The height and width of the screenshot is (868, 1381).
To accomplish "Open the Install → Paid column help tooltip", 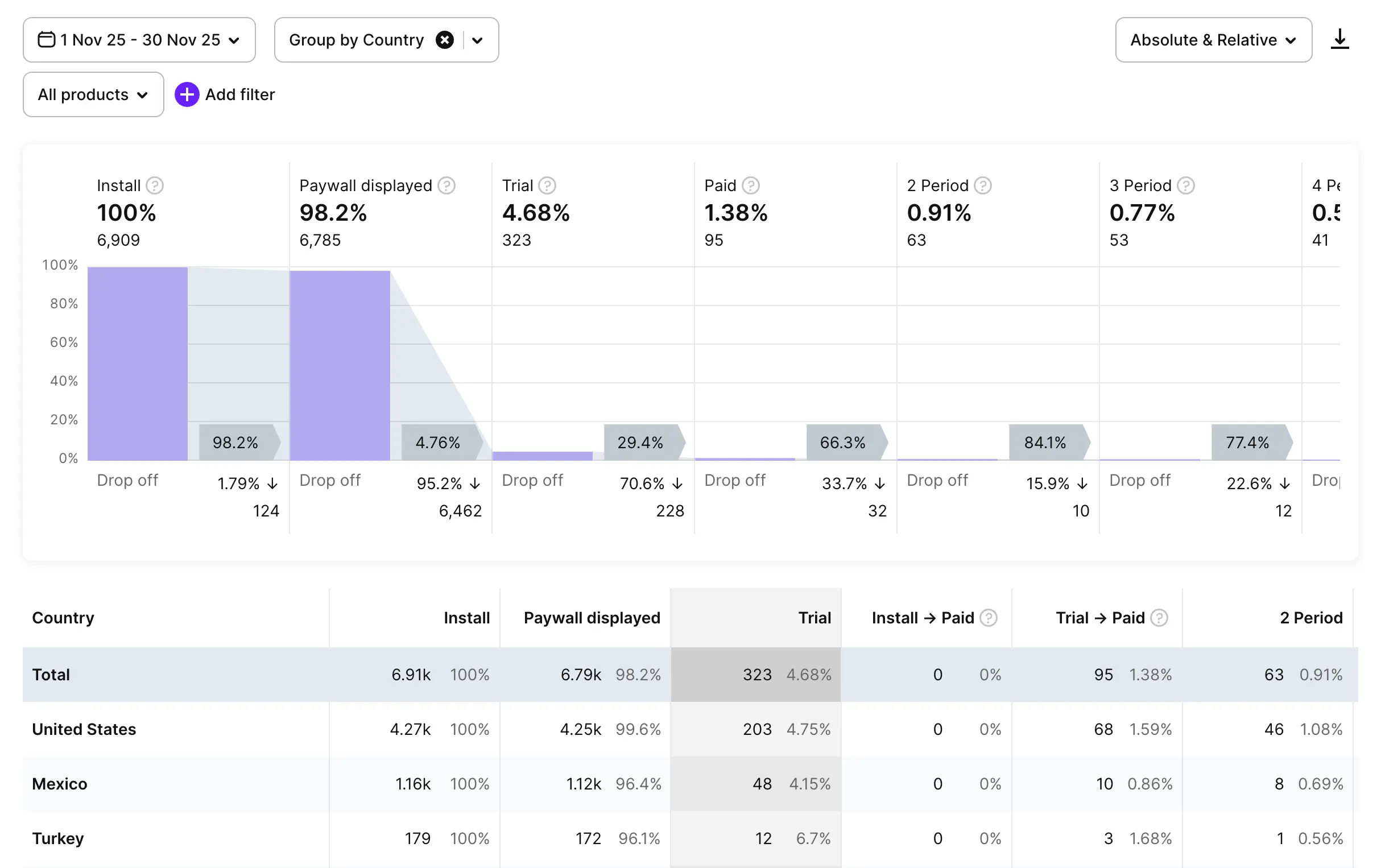I will [x=988, y=618].
